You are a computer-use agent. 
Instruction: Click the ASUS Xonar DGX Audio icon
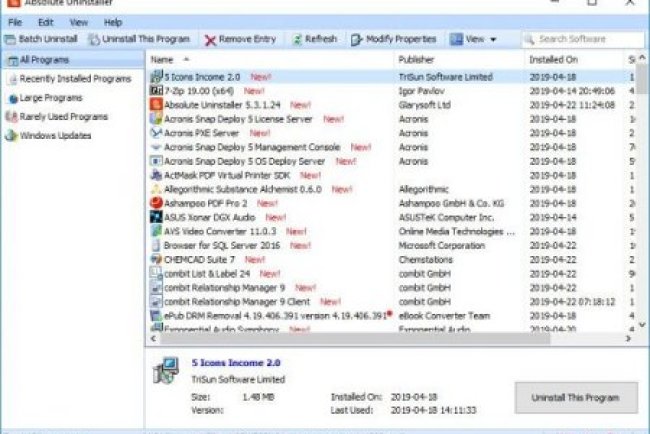(x=156, y=217)
